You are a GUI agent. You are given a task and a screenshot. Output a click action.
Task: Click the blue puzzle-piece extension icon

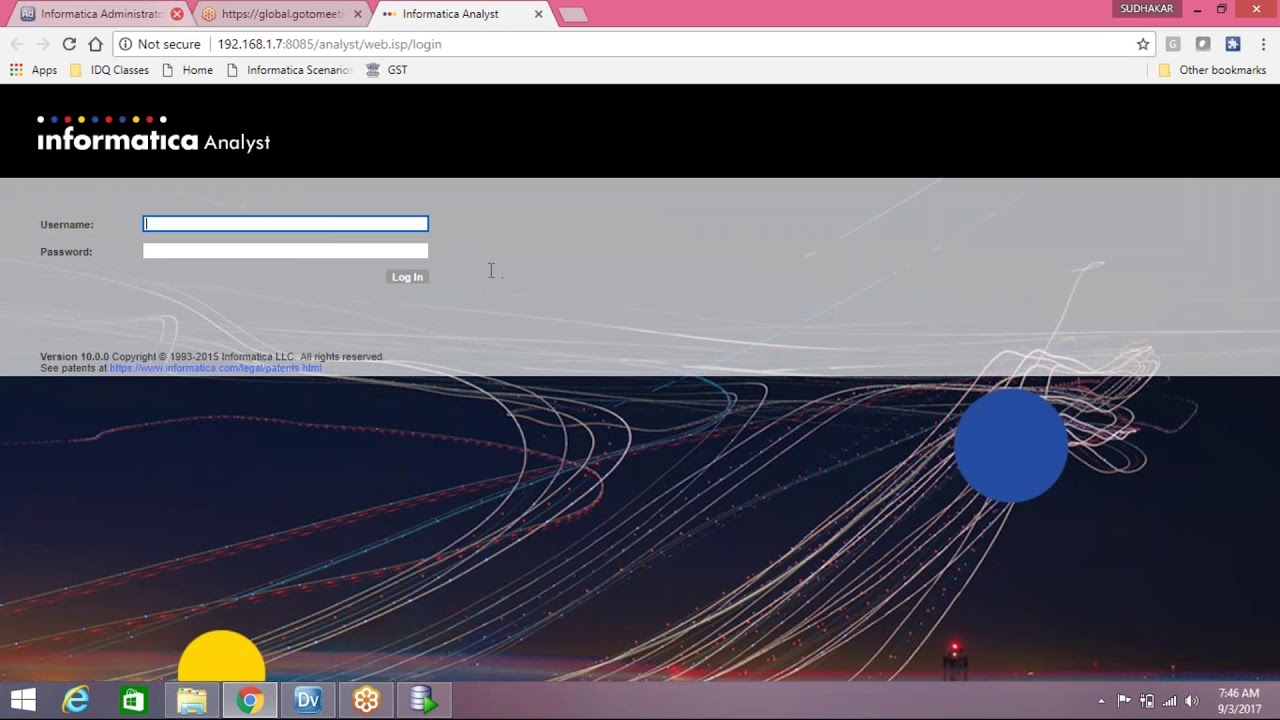[x=1233, y=44]
